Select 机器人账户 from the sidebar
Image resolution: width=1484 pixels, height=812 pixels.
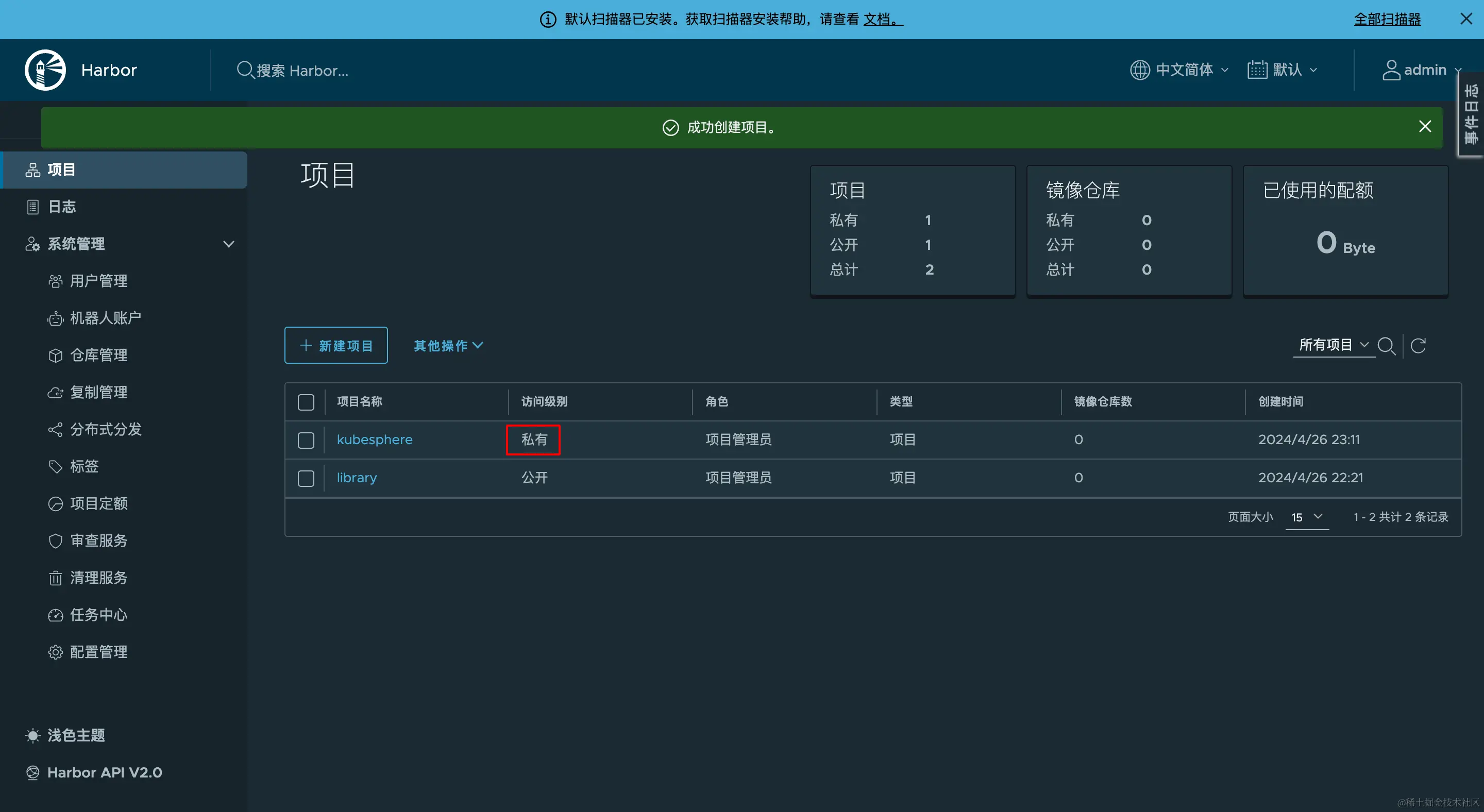coord(105,318)
